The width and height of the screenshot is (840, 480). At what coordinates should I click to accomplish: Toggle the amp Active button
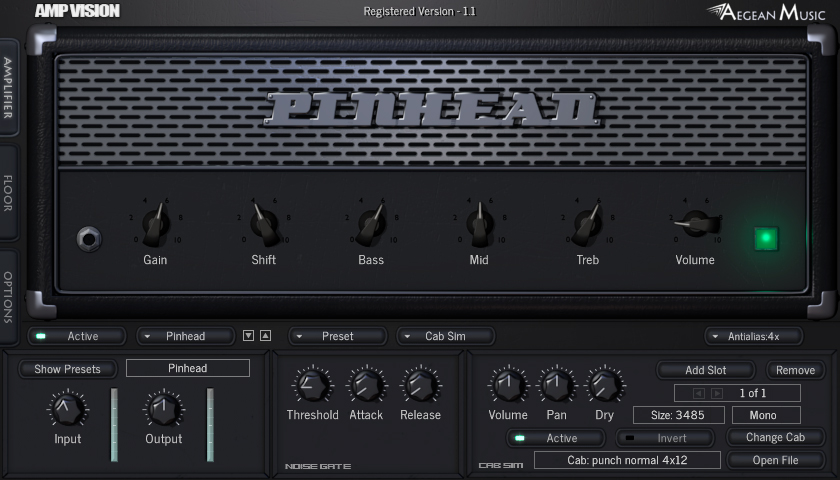[x=77, y=336]
